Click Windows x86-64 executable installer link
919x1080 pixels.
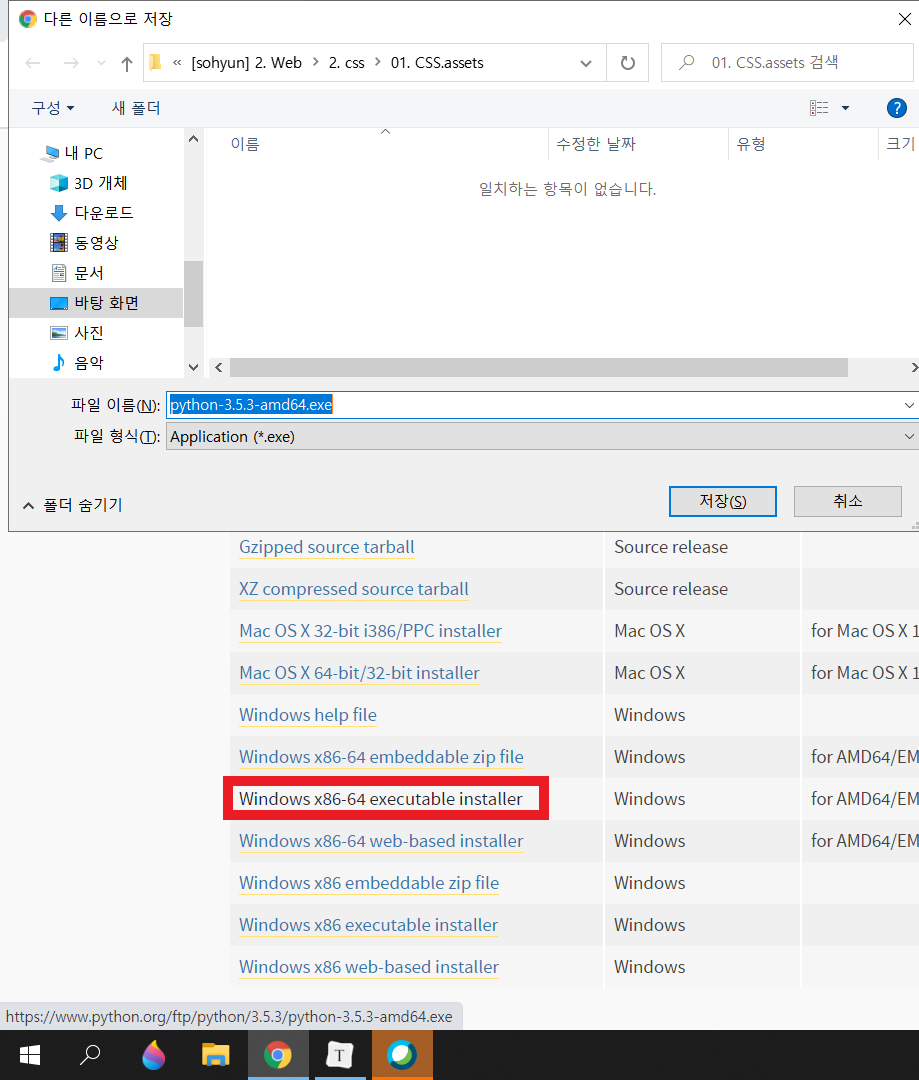pyautogui.click(x=380, y=799)
